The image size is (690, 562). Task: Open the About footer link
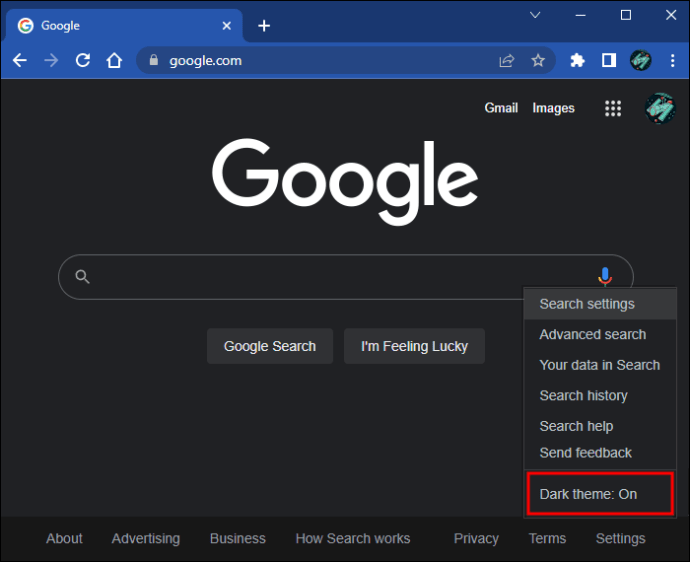64,538
